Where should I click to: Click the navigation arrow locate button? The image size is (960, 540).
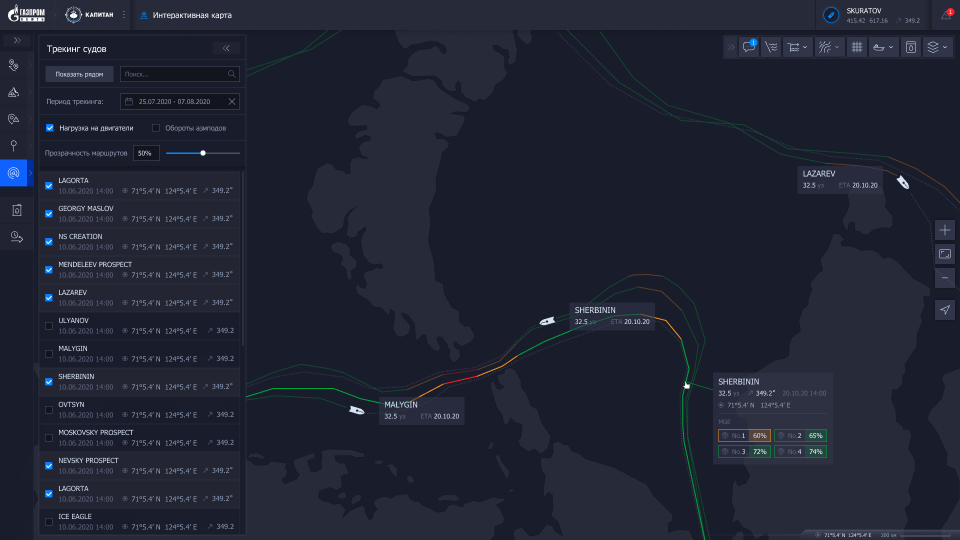[945, 310]
